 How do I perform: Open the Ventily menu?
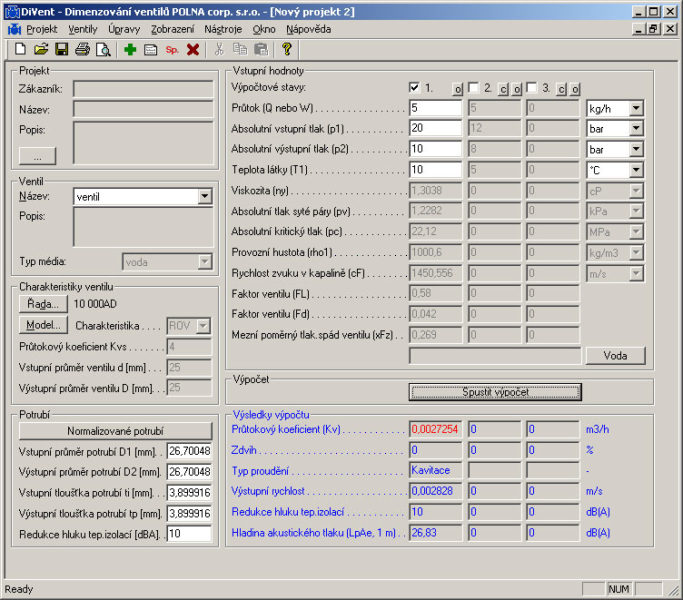click(x=83, y=30)
